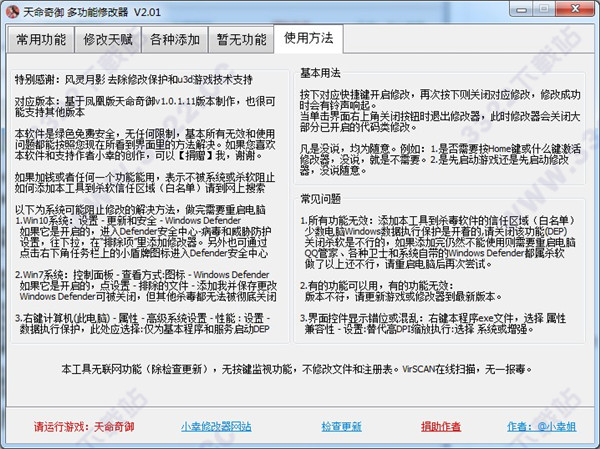Click the 以下为系统可能阻止修改的解决方法 line
600x449 pixels.
coord(140,210)
